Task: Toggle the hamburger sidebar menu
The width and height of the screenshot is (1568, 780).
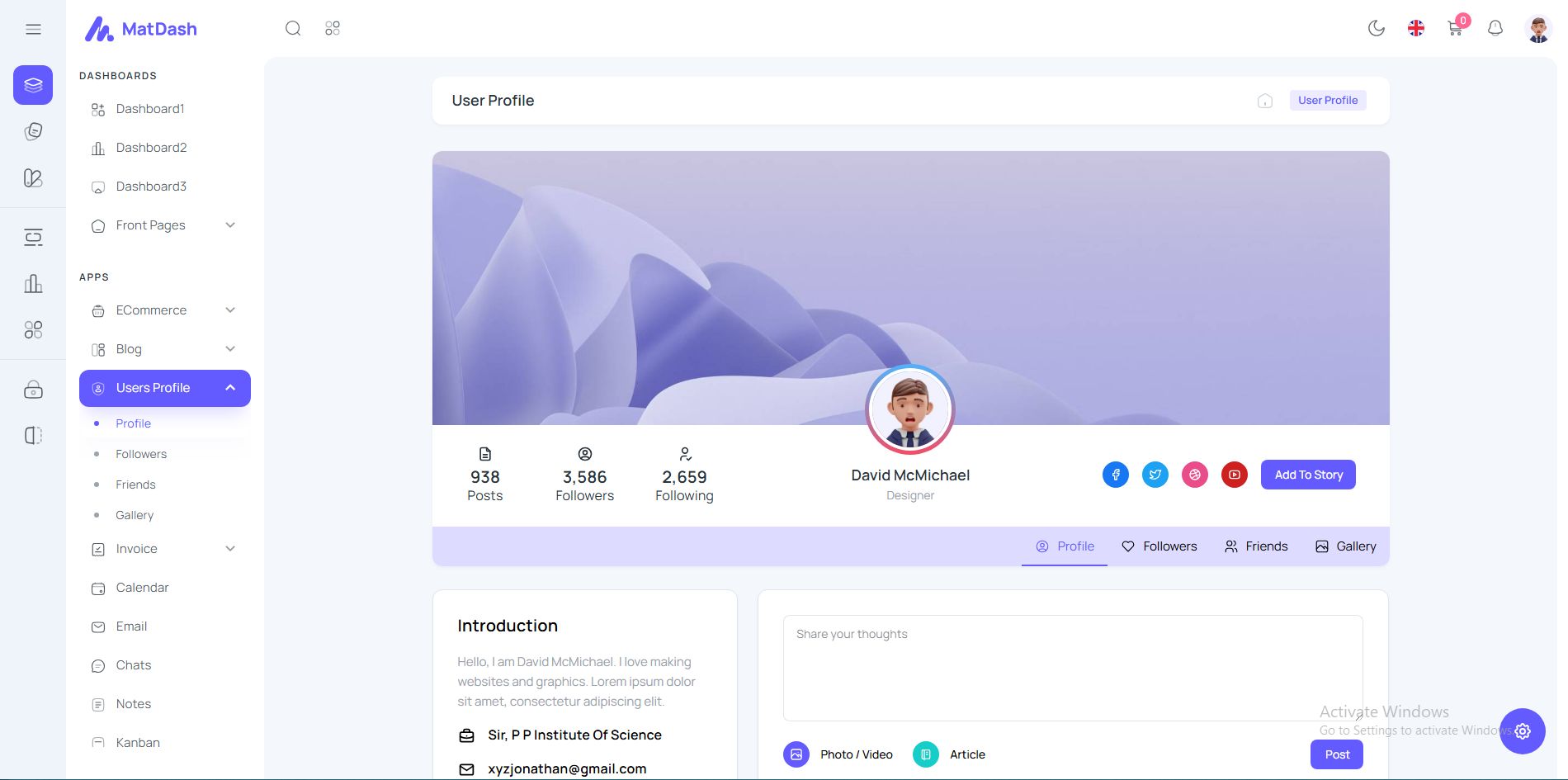Action: point(33,29)
